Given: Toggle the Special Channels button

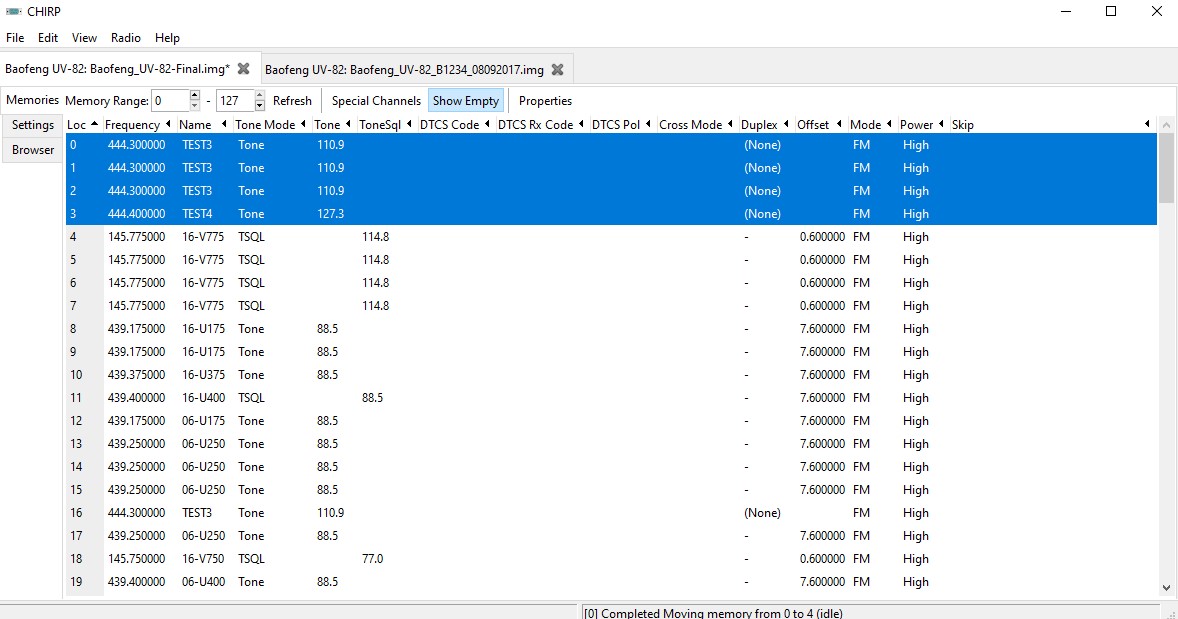Looking at the screenshot, I should [376, 101].
